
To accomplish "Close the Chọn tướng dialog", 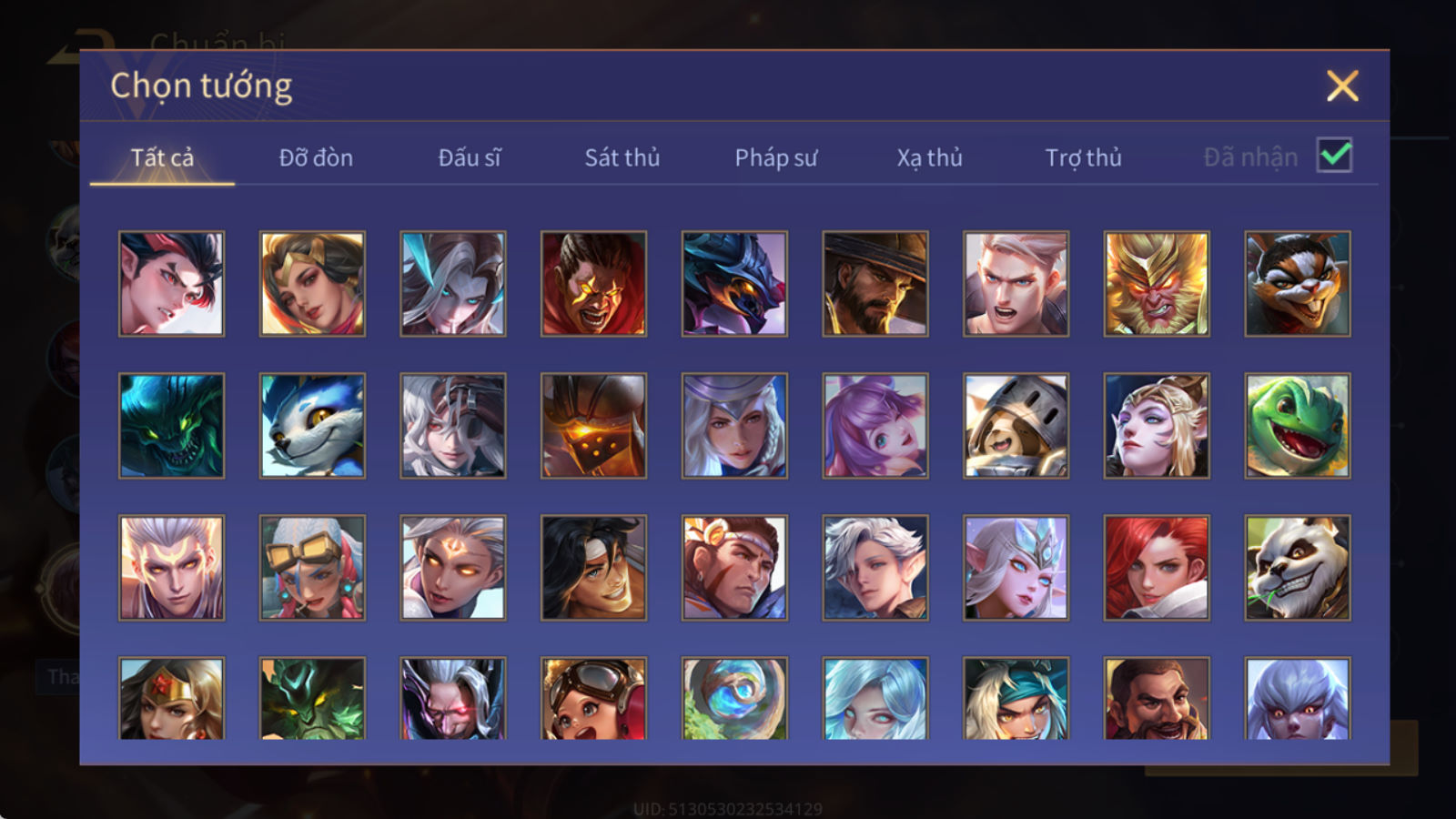I will (x=1342, y=86).
